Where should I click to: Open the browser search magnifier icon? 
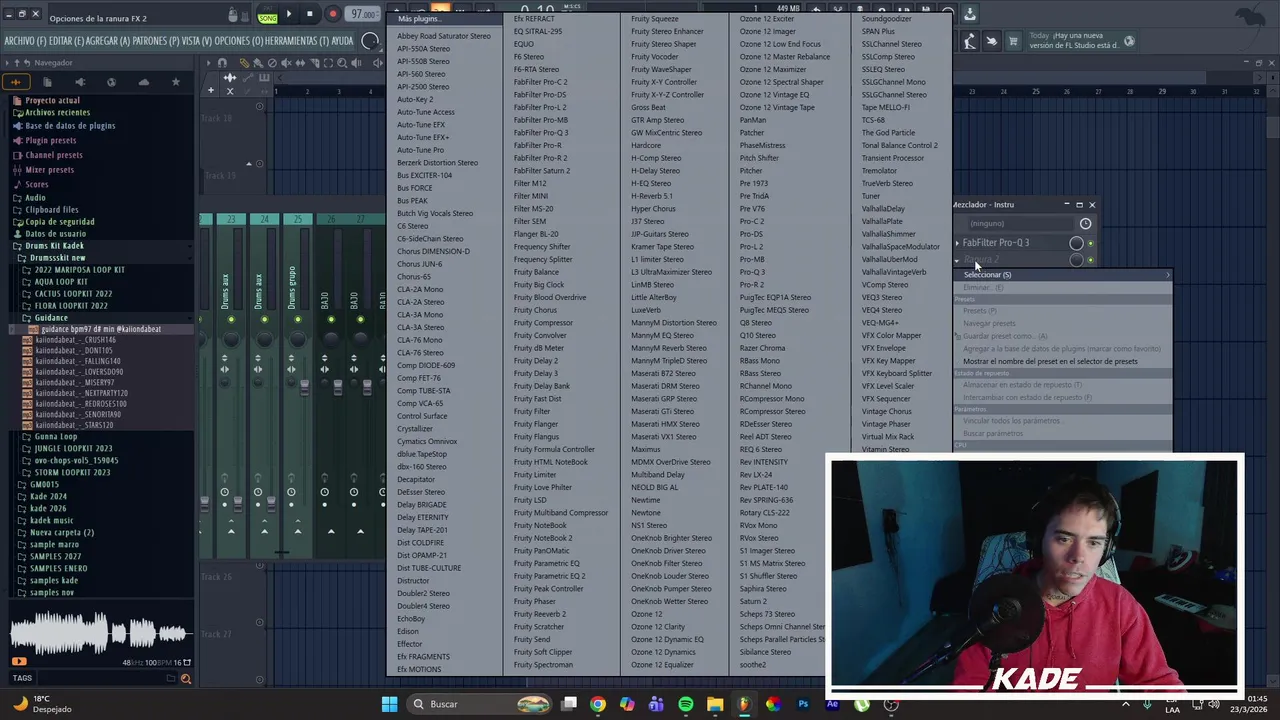(185, 679)
